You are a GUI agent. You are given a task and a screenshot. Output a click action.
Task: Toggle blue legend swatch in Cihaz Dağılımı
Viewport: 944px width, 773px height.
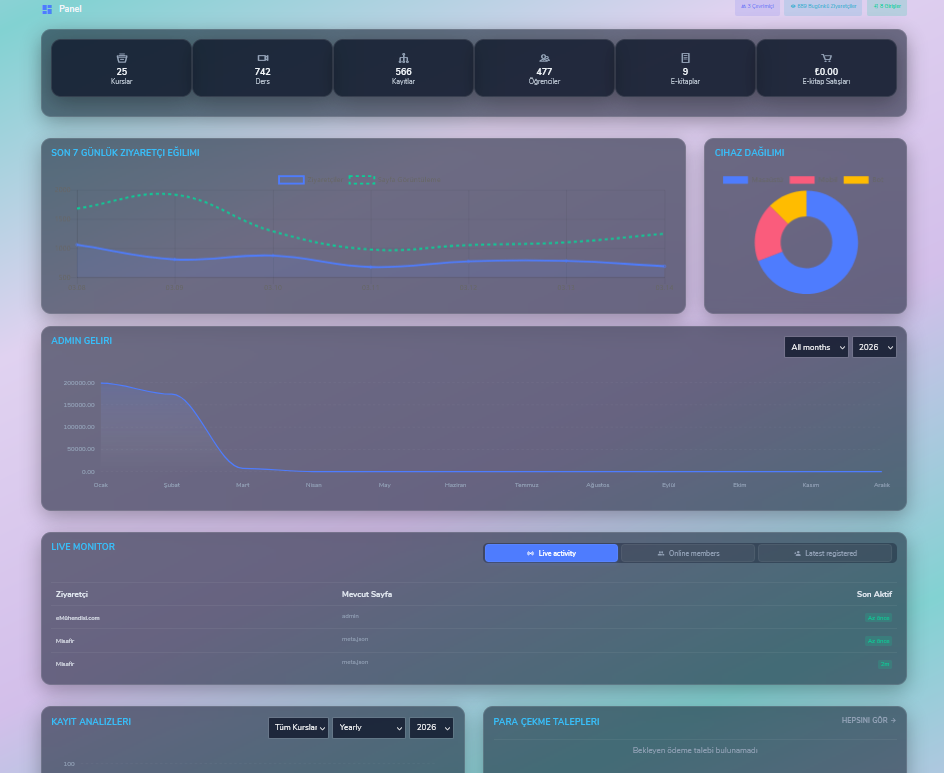pos(735,179)
